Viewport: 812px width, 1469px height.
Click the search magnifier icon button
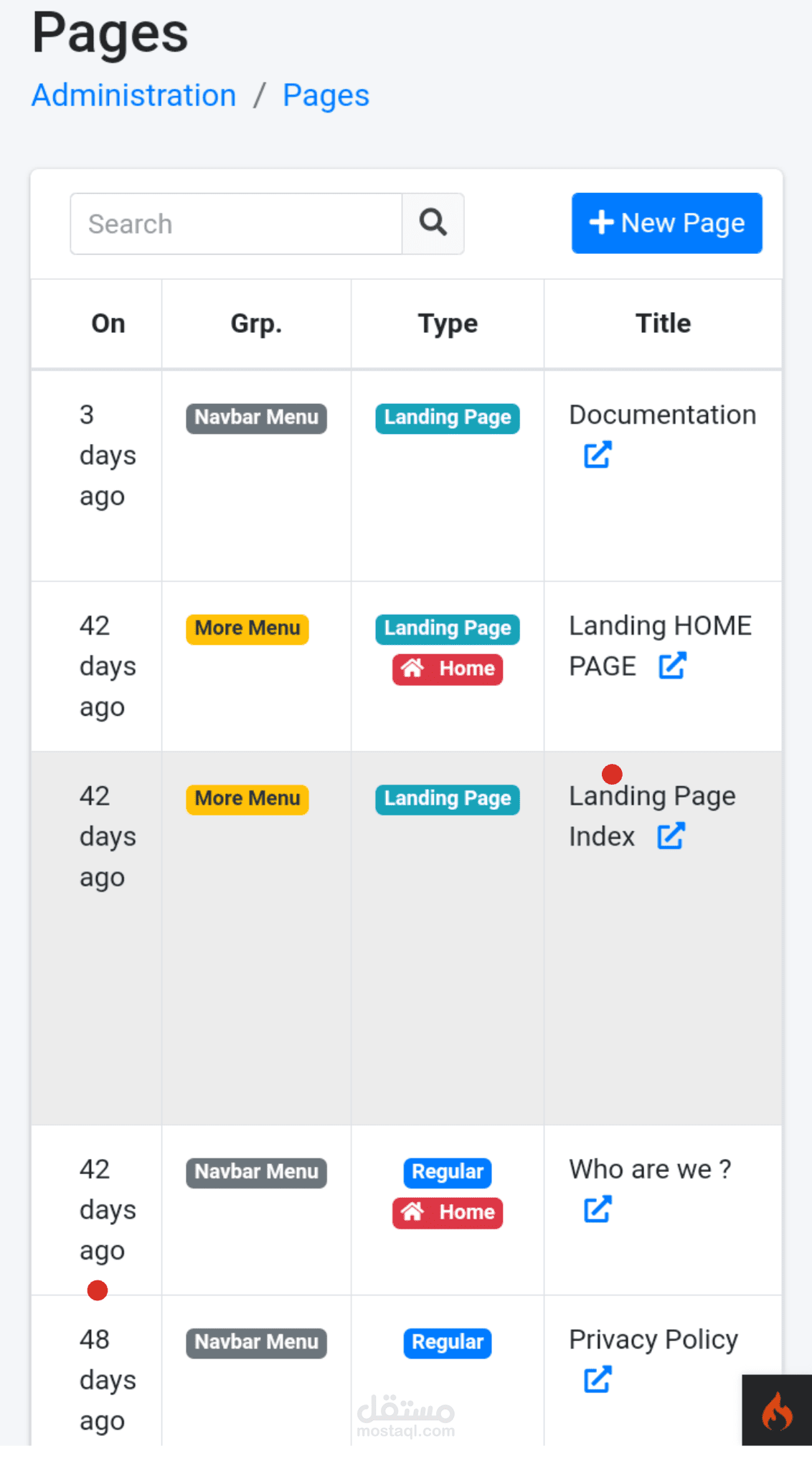[433, 223]
